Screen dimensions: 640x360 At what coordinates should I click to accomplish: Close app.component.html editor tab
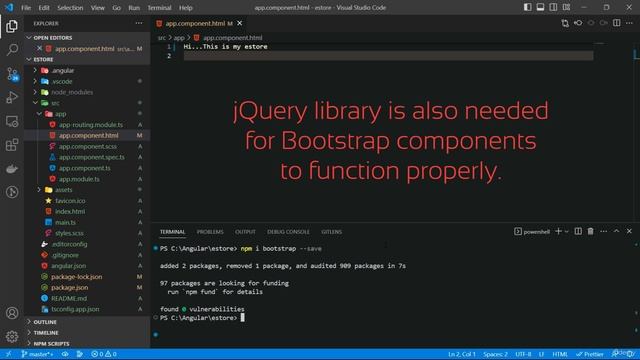[x=240, y=23]
